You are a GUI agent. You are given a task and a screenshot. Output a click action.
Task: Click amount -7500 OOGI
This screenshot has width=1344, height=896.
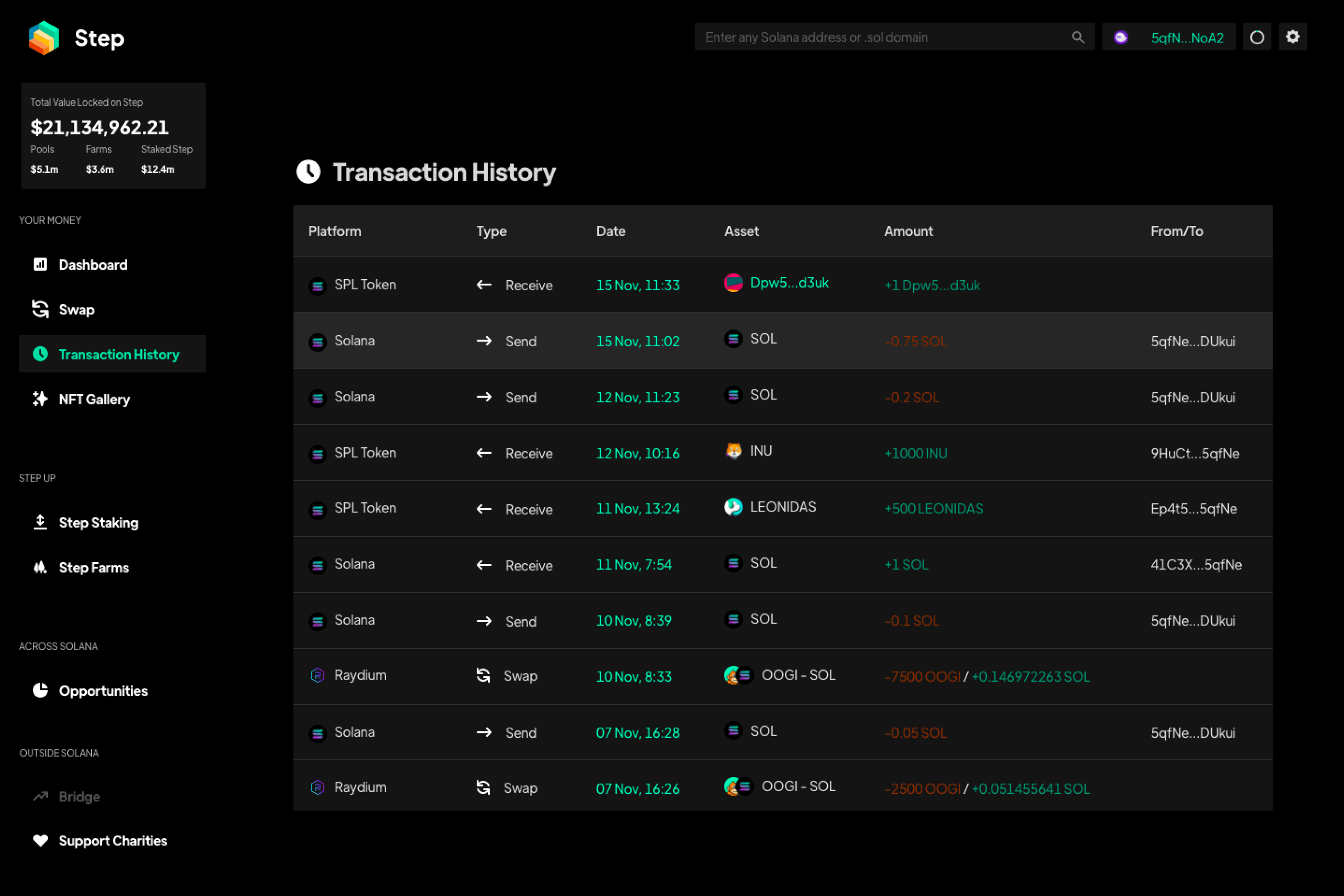click(922, 676)
